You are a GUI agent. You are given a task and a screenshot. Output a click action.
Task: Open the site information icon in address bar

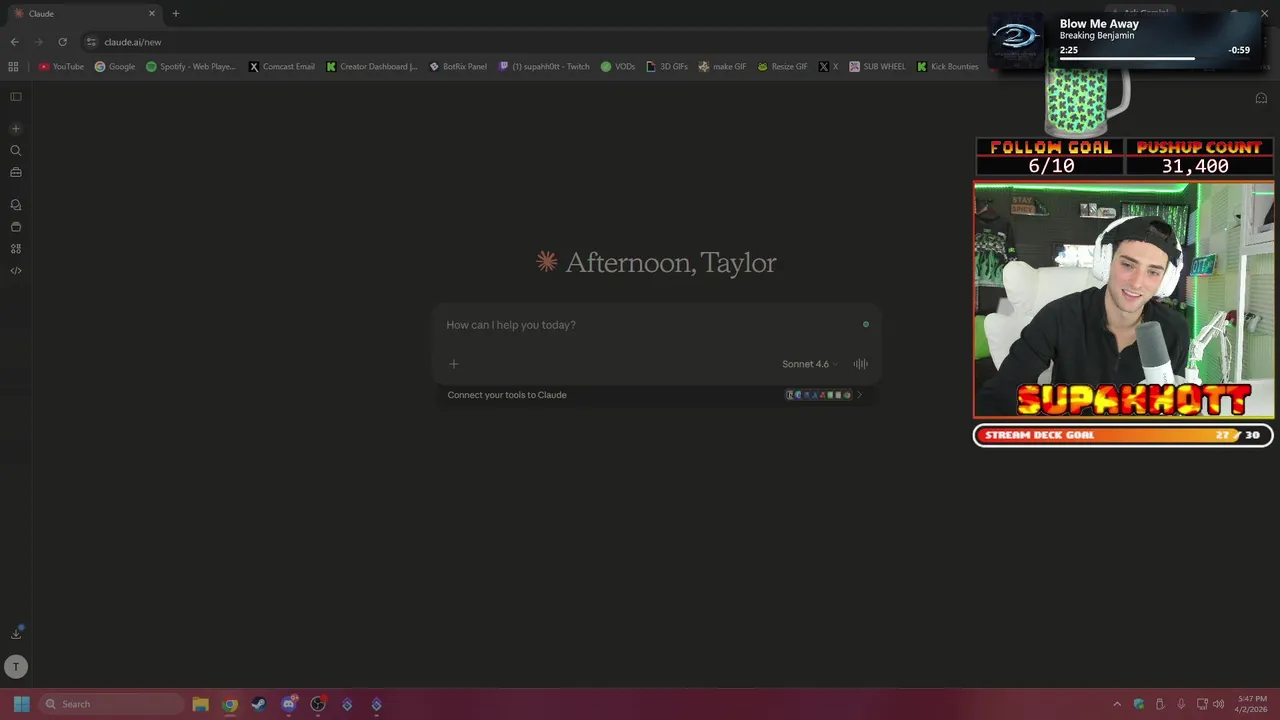click(91, 42)
